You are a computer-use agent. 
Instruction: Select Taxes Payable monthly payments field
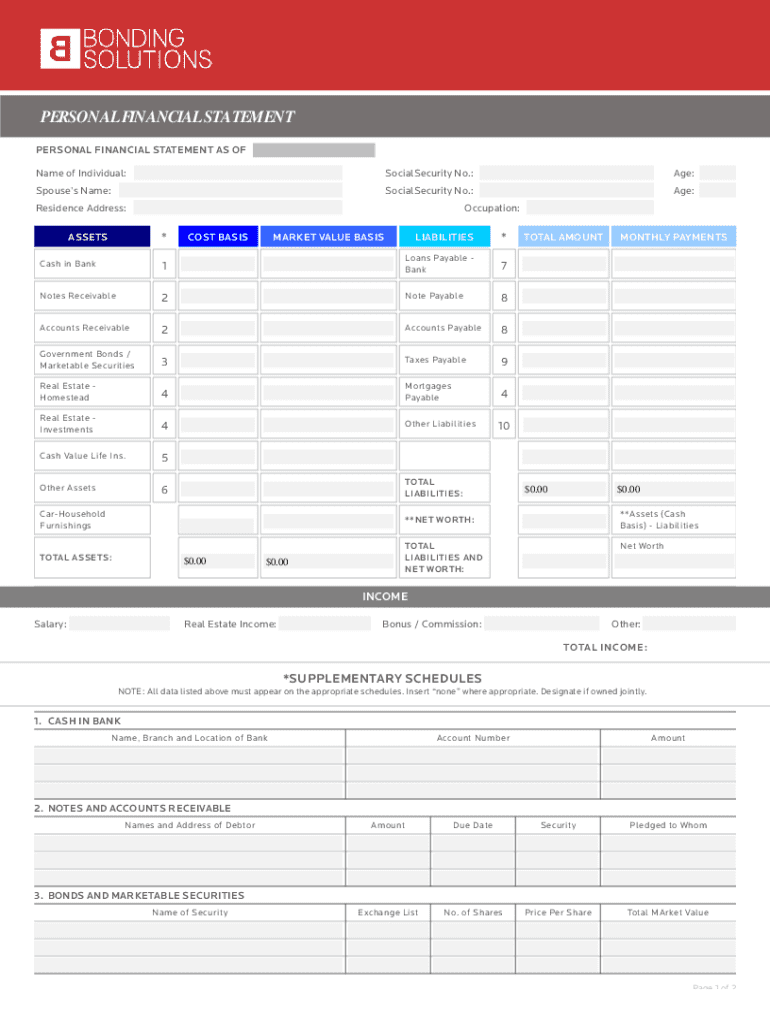(674, 360)
